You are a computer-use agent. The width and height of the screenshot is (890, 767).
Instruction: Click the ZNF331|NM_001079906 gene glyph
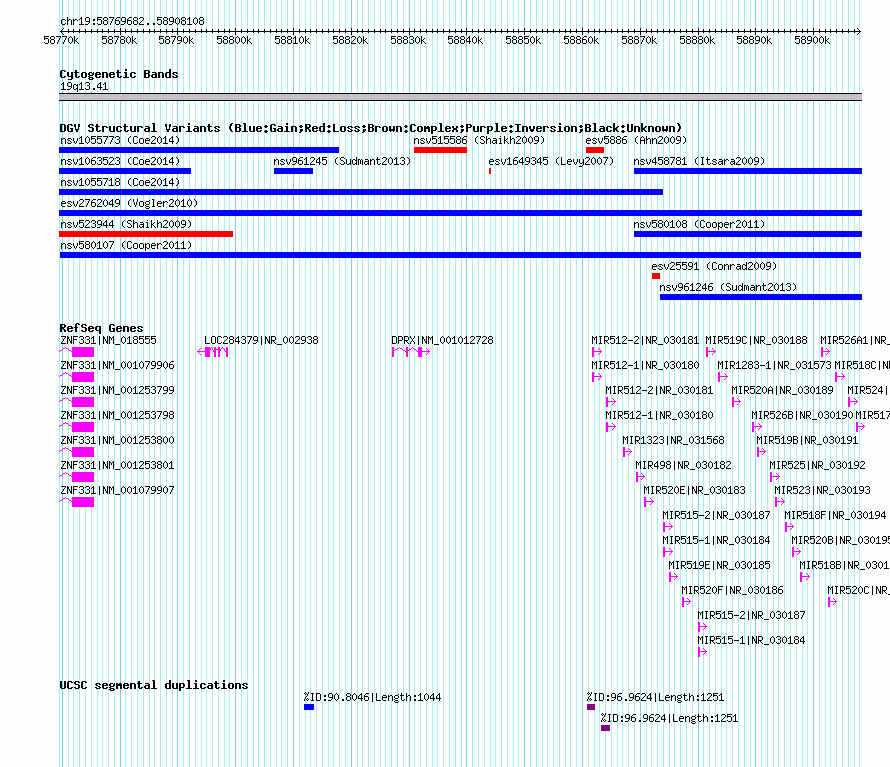pos(77,377)
